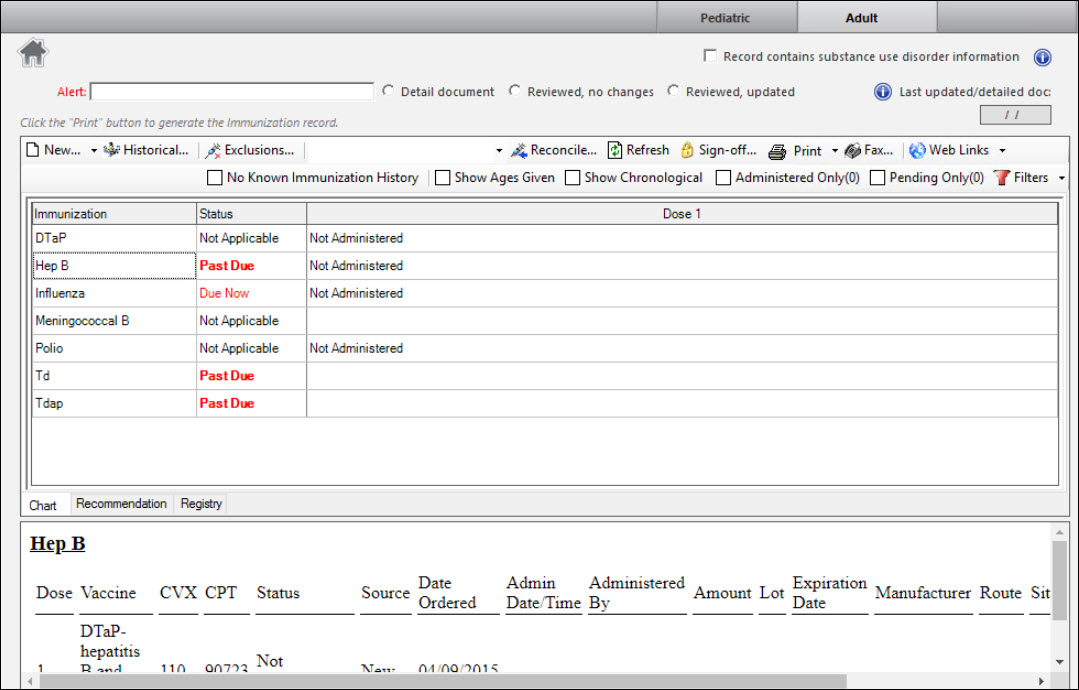Go to the Home icon
The height and width of the screenshot is (690, 1079).
[32, 53]
